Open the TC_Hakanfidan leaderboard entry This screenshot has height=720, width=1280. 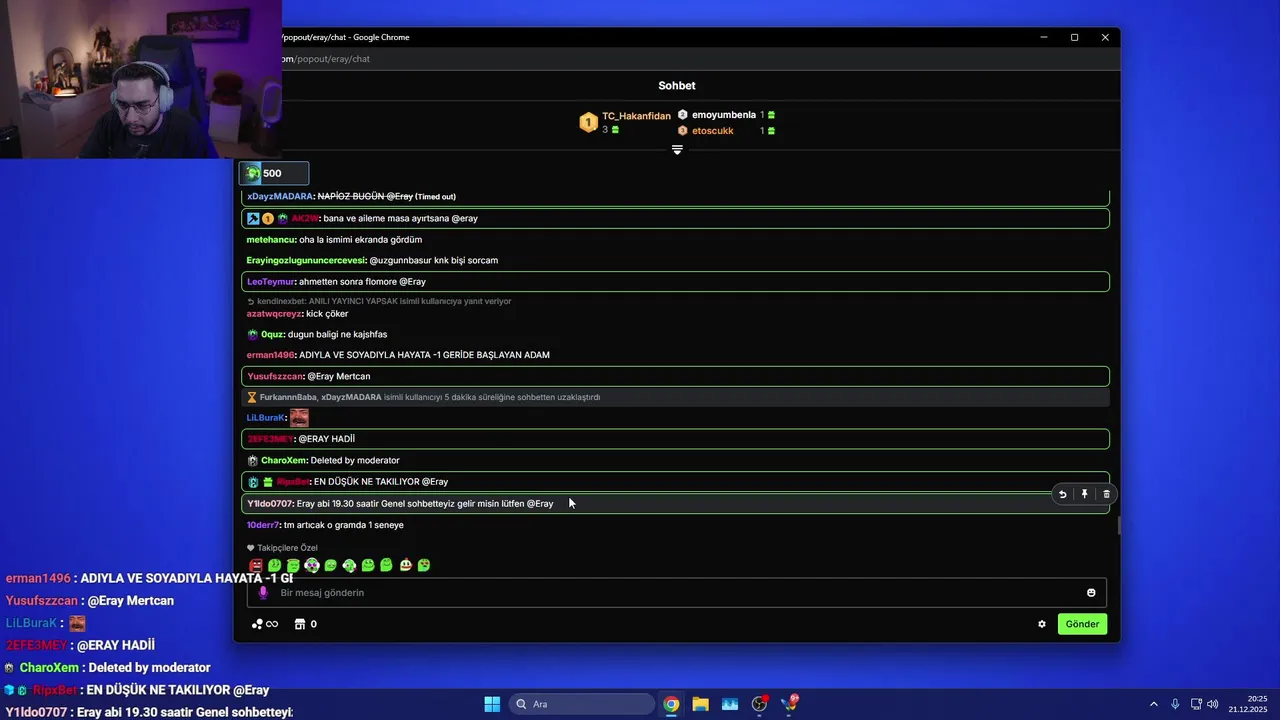(626, 122)
